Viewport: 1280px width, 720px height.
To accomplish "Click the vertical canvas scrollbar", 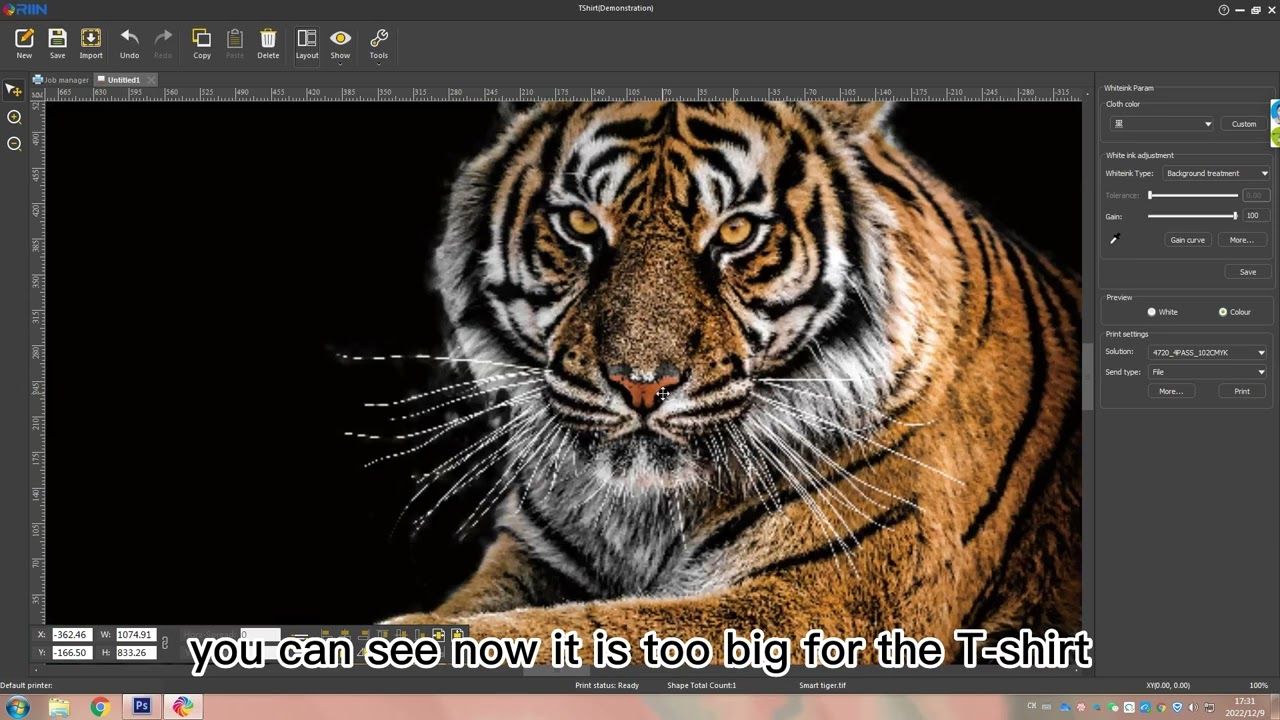I will [1087, 377].
